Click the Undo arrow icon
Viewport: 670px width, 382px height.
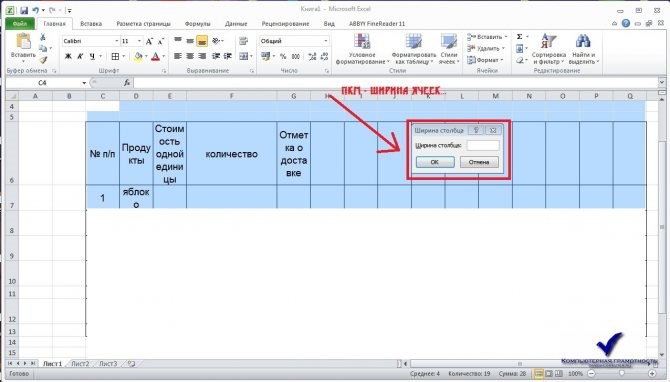[35, 10]
